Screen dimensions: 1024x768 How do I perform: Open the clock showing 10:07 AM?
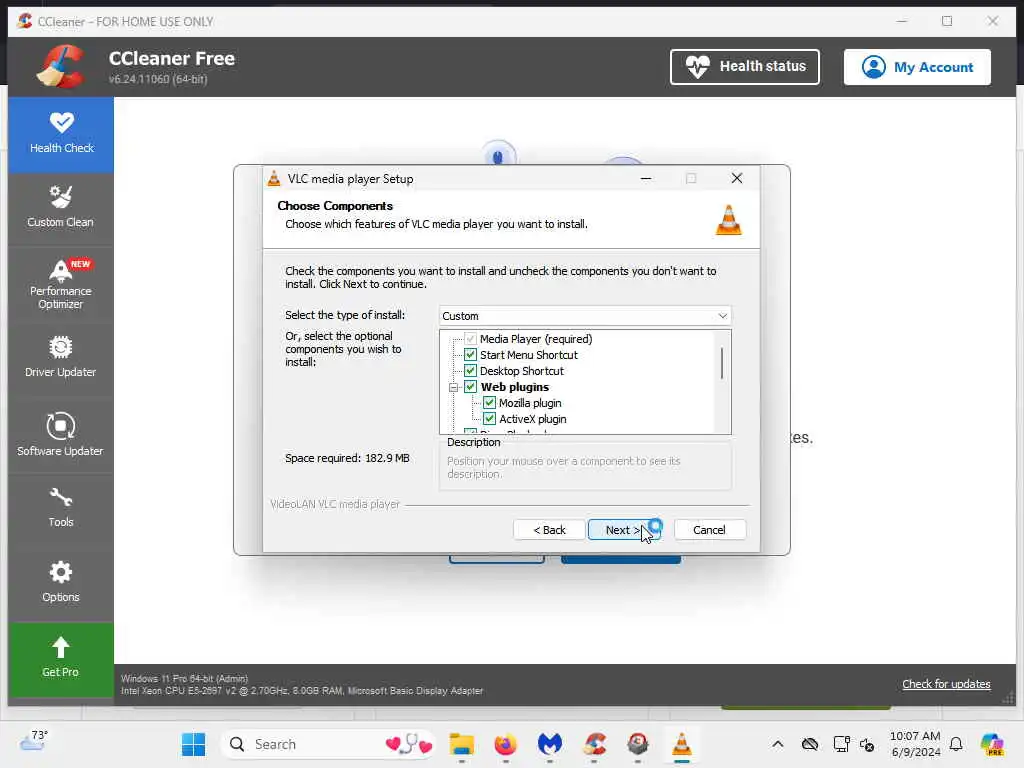[x=915, y=744]
